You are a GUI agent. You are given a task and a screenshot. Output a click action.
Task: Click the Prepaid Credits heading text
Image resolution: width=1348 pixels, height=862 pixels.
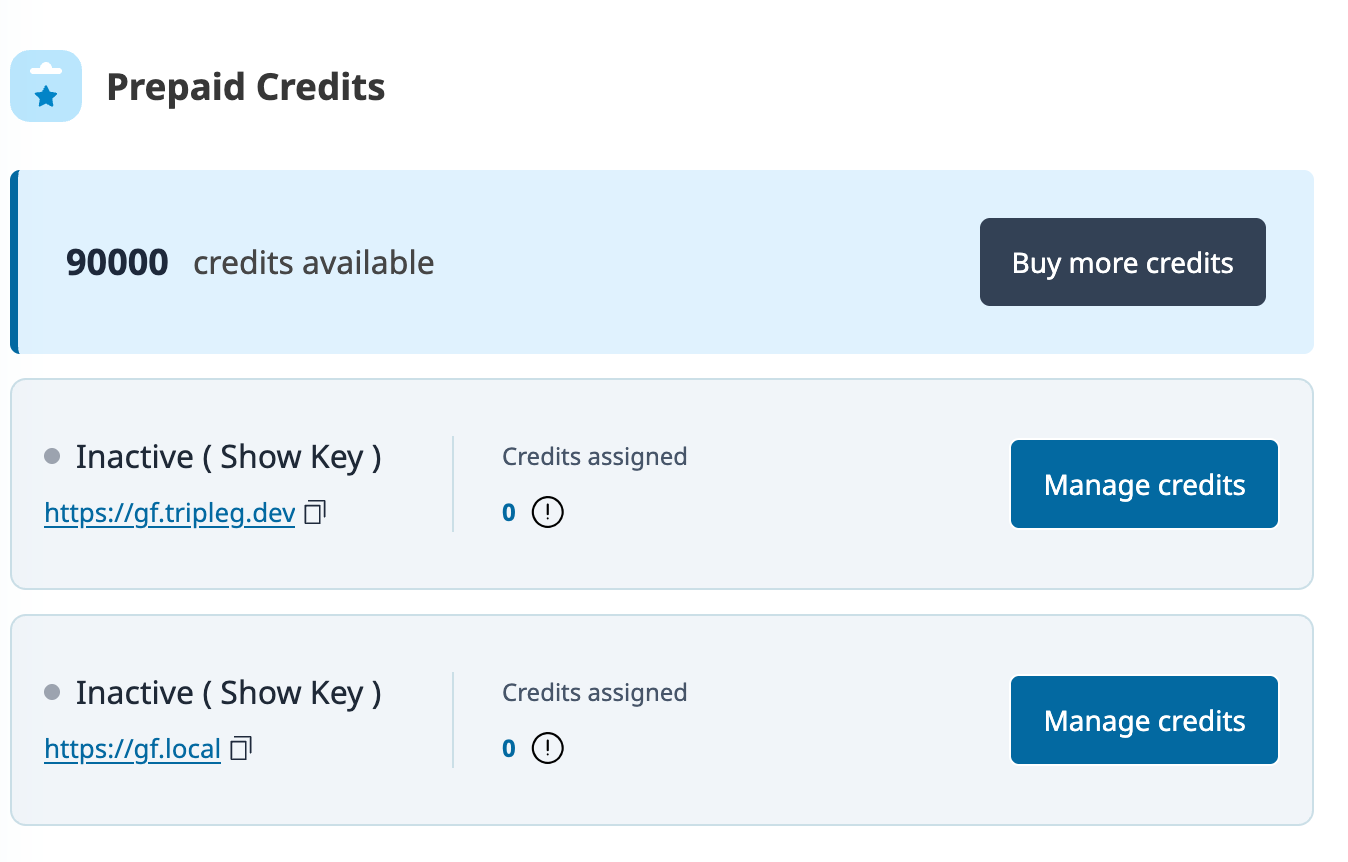pyautogui.click(x=245, y=87)
